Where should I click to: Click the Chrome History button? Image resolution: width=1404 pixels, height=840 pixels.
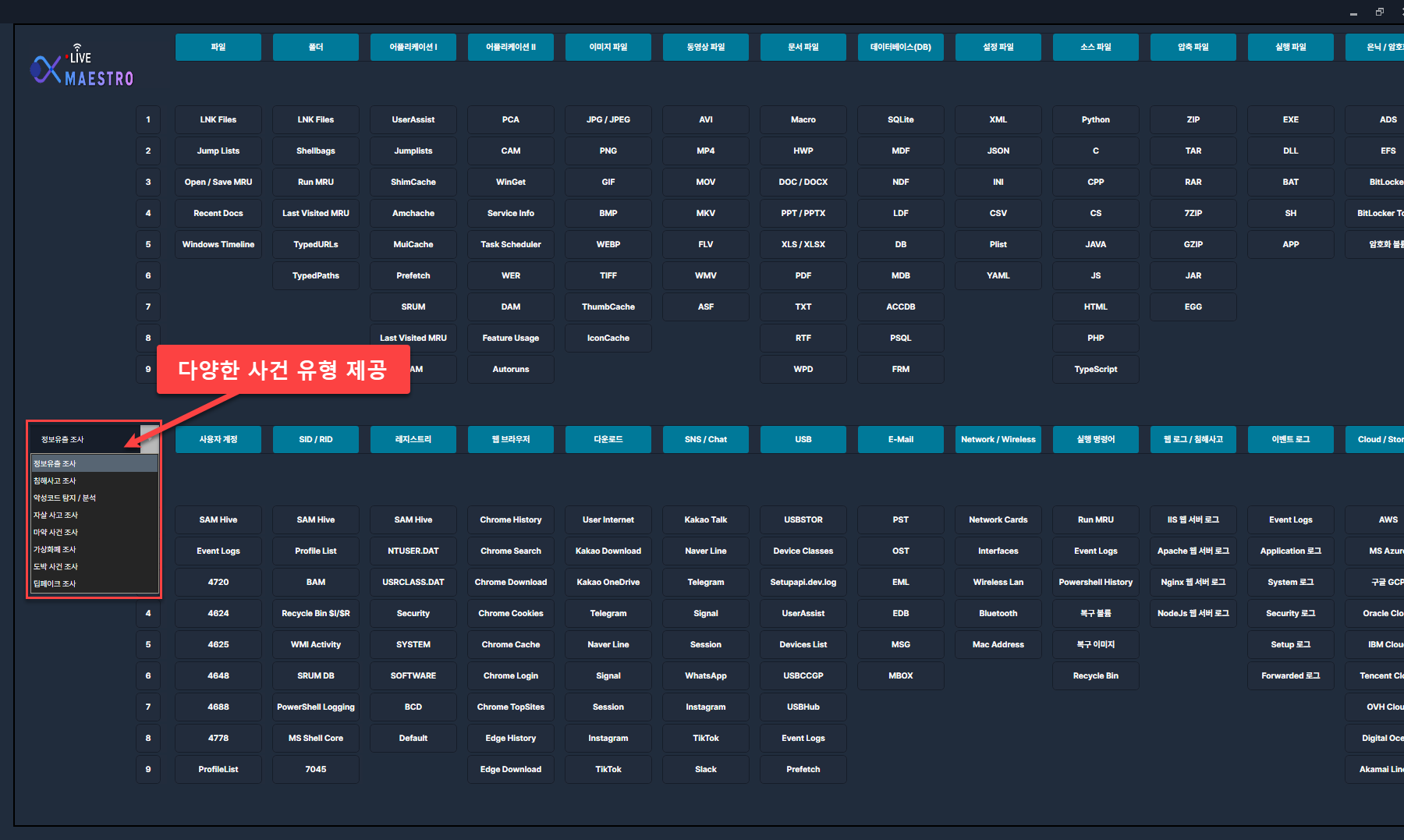(x=511, y=519)
